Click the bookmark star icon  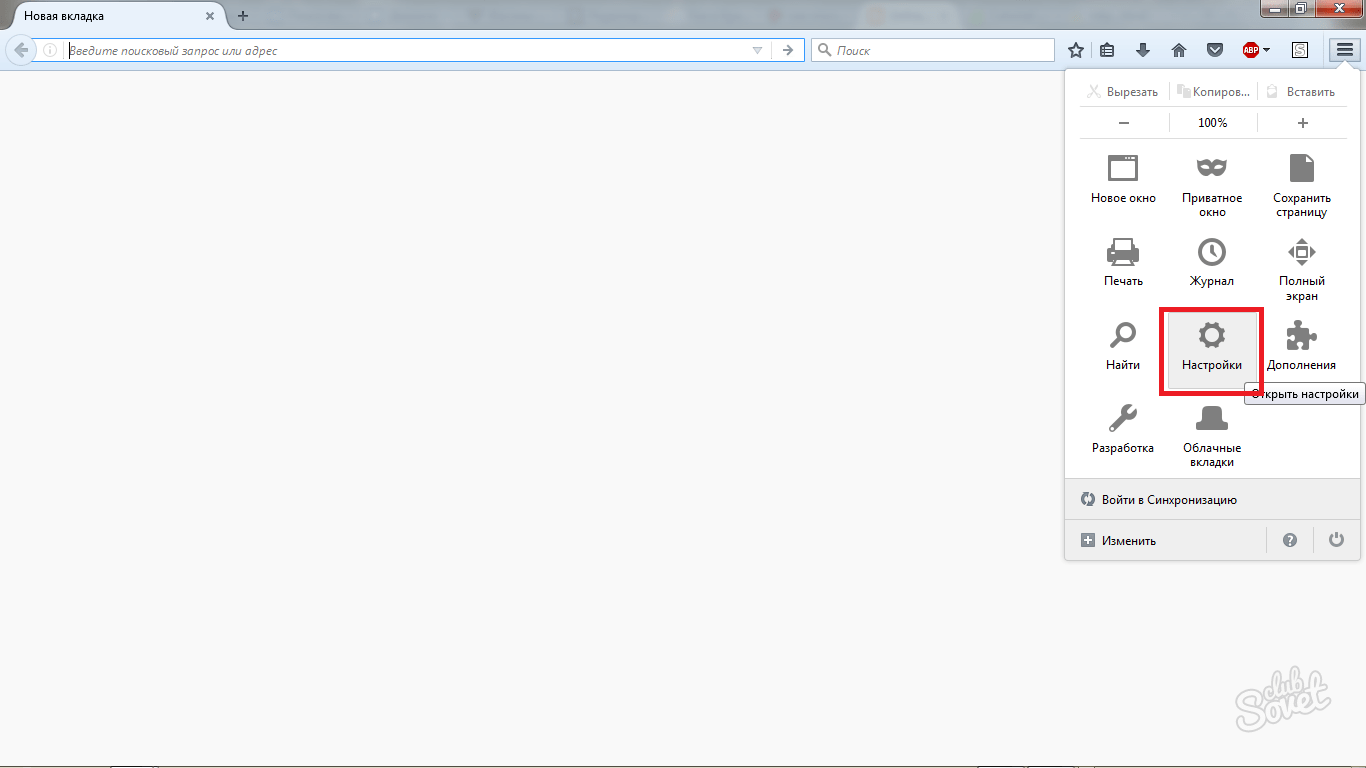click(1076, 50)
